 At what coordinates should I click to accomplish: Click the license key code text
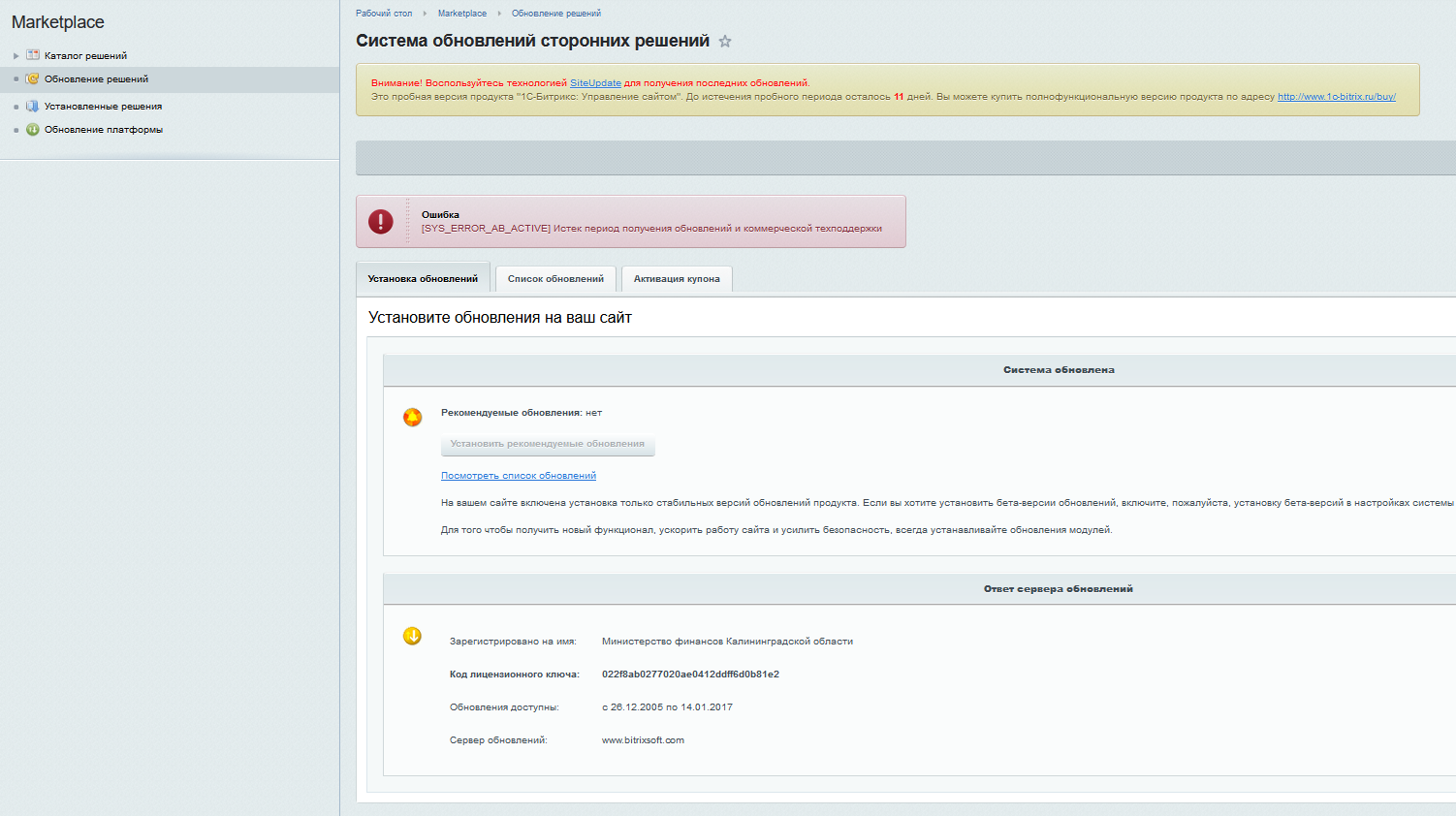coord(690,675)
